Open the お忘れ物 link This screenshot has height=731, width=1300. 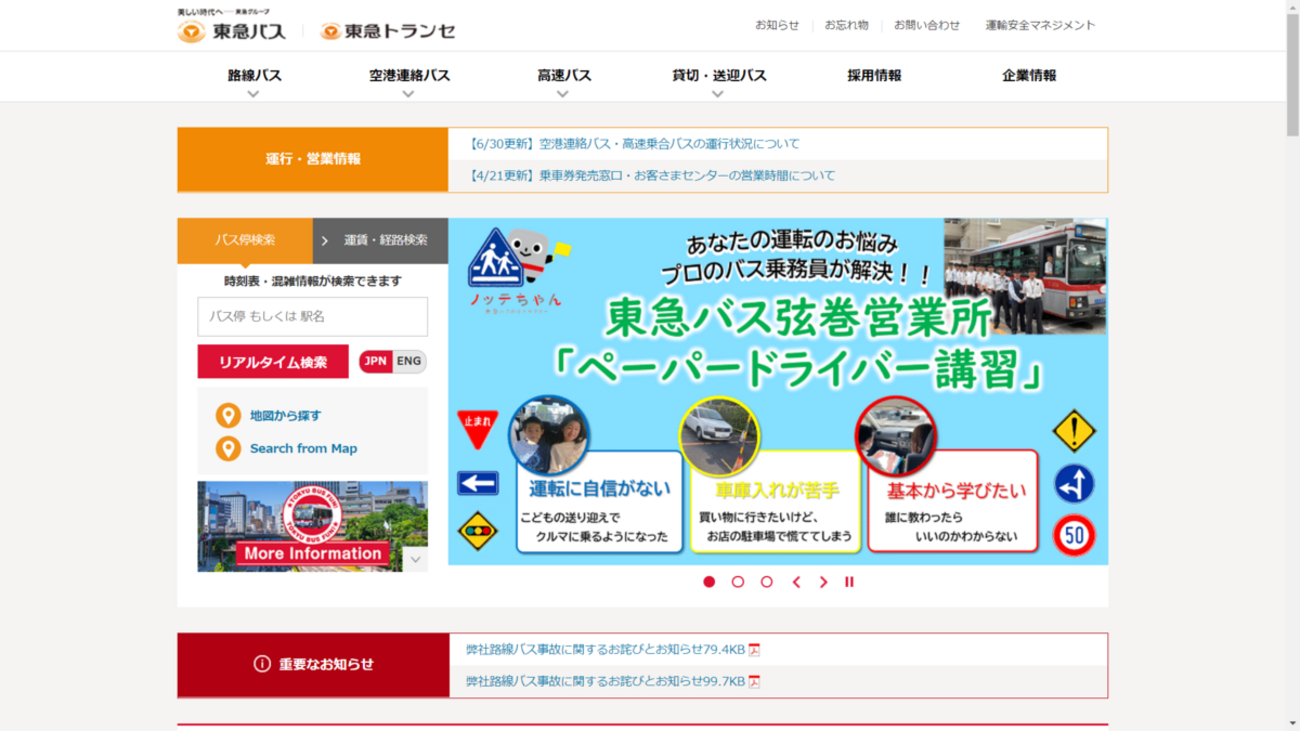tap(846, 25)
